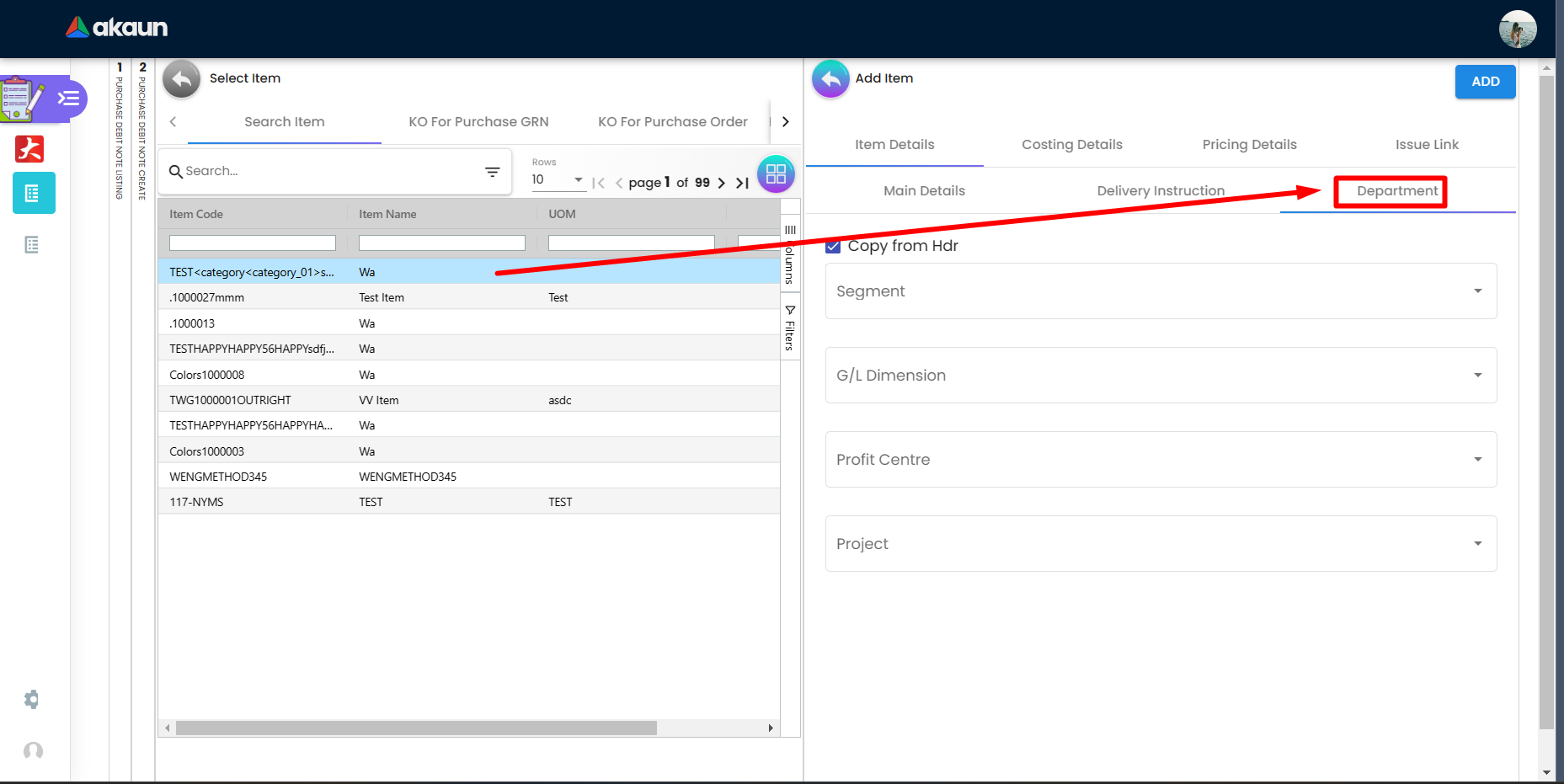Go to the next page of items
The image size is (1564, 784).
[x=721, y=183]
